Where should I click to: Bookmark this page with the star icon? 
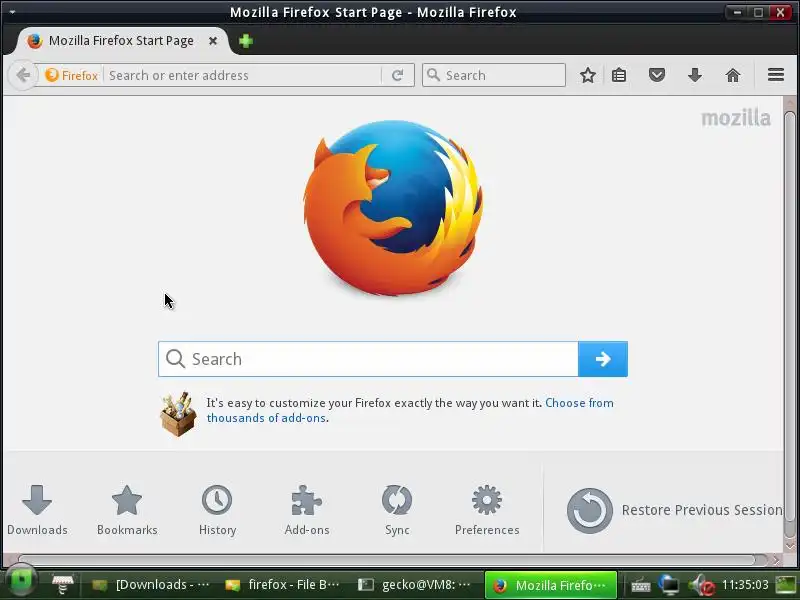(588, 76)
